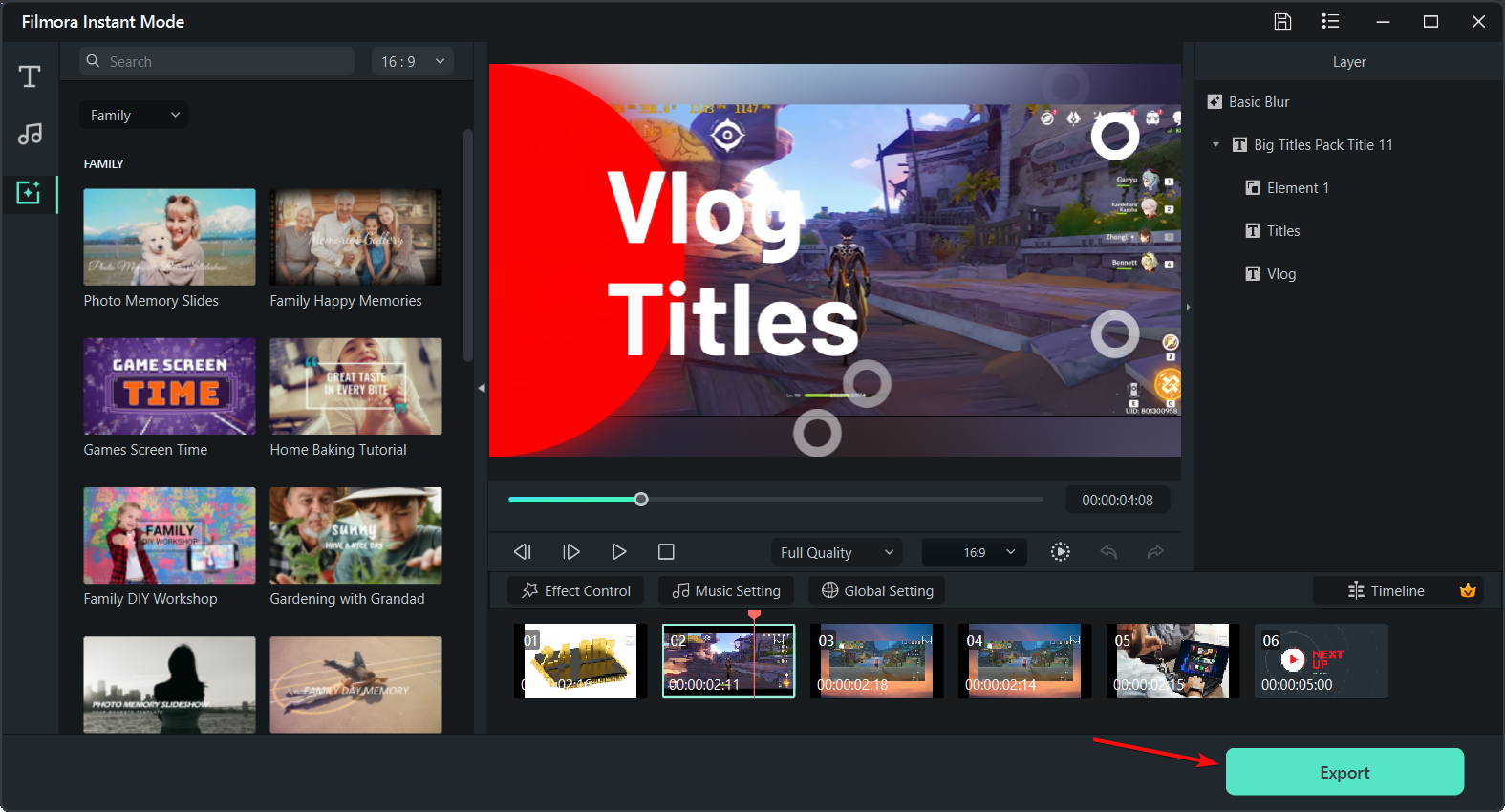This screenshot has width=1505, height=812.
Task: Click the render preview icon
Action: 1060,551
